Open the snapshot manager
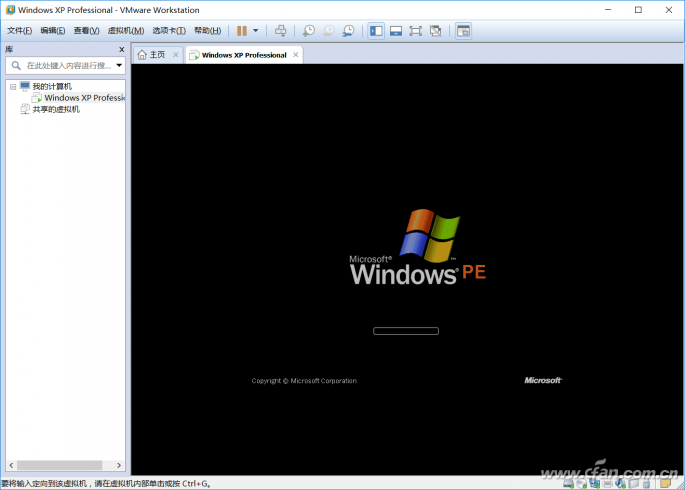 pyautogui.click(x=348, y=31)
